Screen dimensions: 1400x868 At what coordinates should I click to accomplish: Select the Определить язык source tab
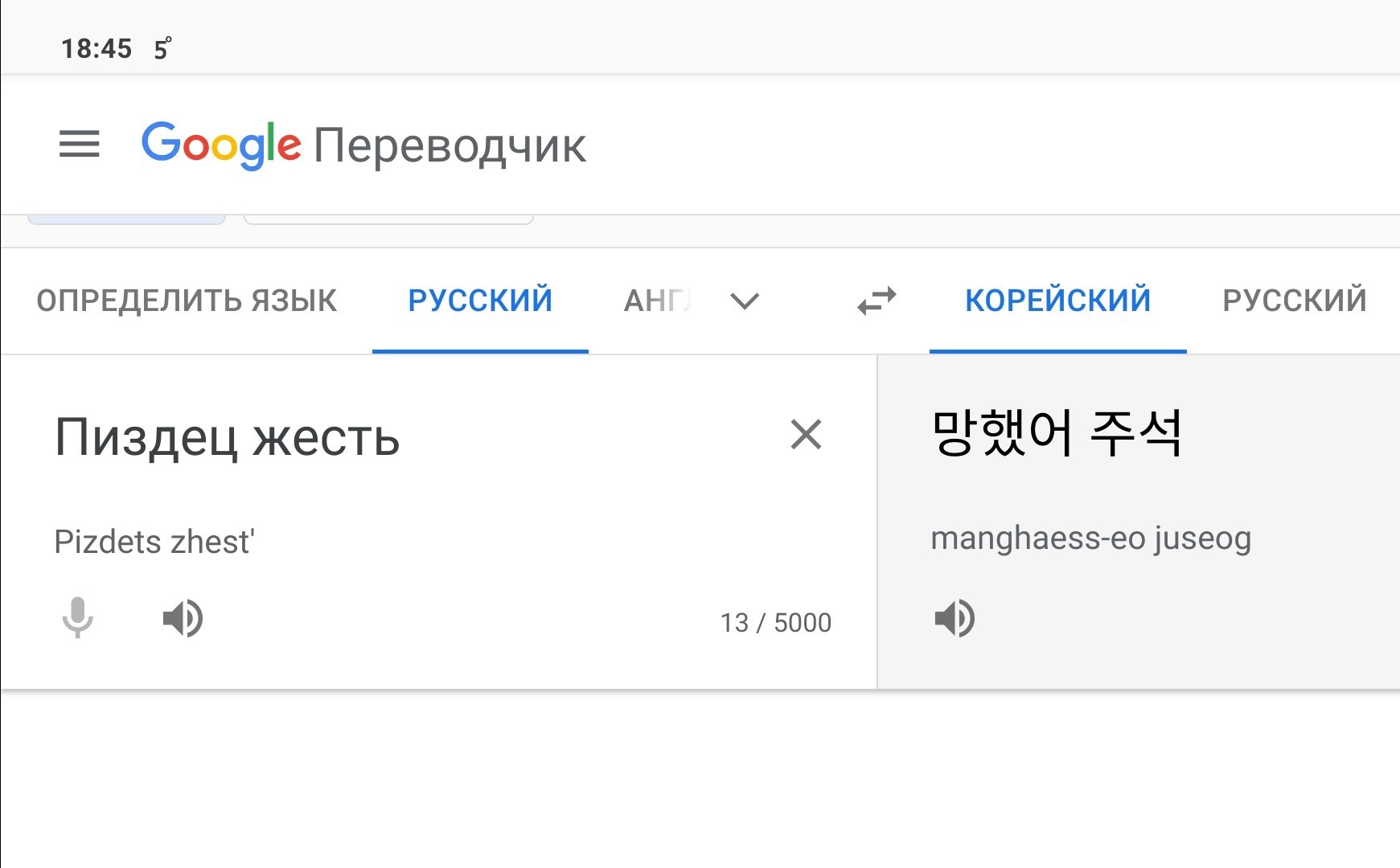coord(187,301)
